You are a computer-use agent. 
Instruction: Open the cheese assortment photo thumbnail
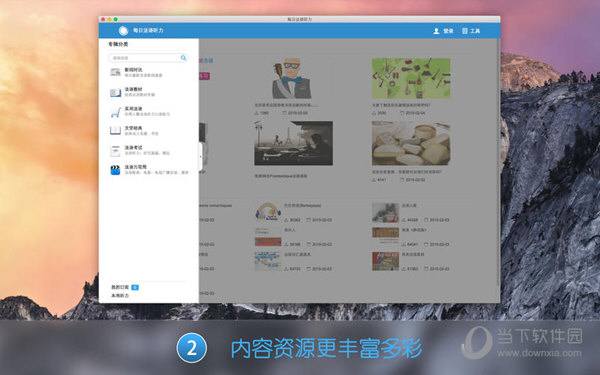tap(411, 143)
